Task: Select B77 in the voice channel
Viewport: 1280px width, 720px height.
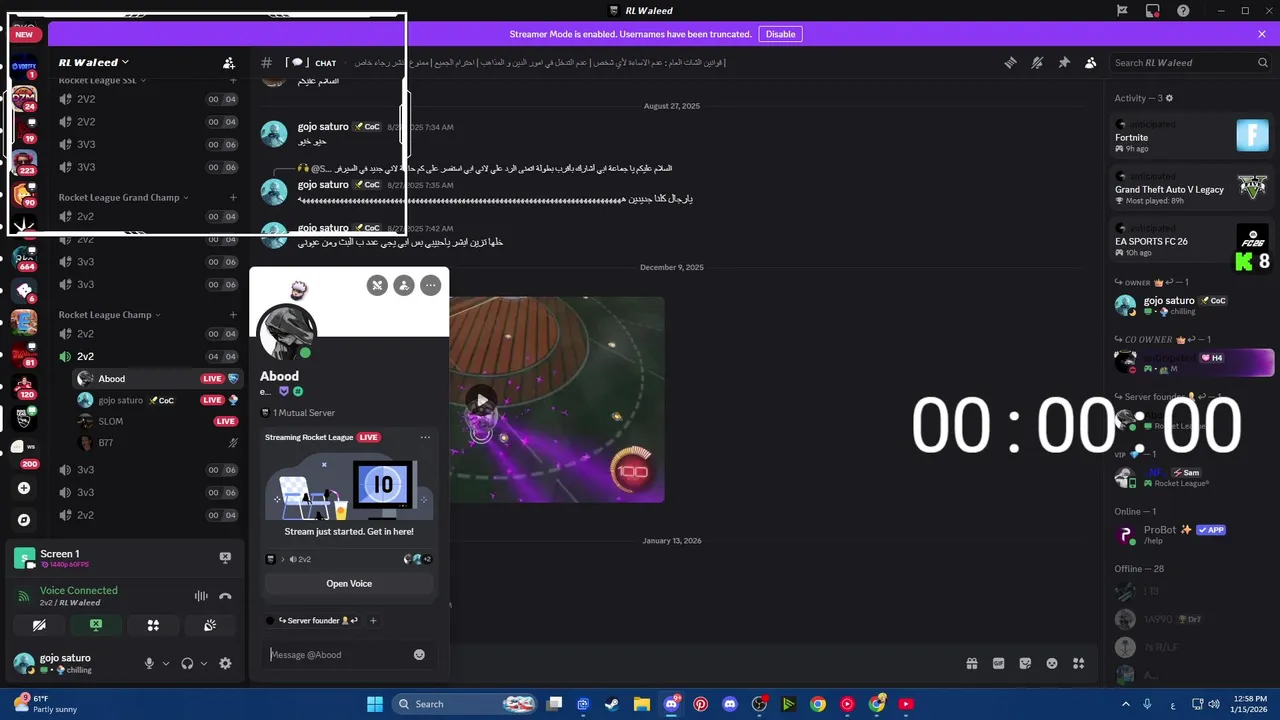Action: pos(158,442)
